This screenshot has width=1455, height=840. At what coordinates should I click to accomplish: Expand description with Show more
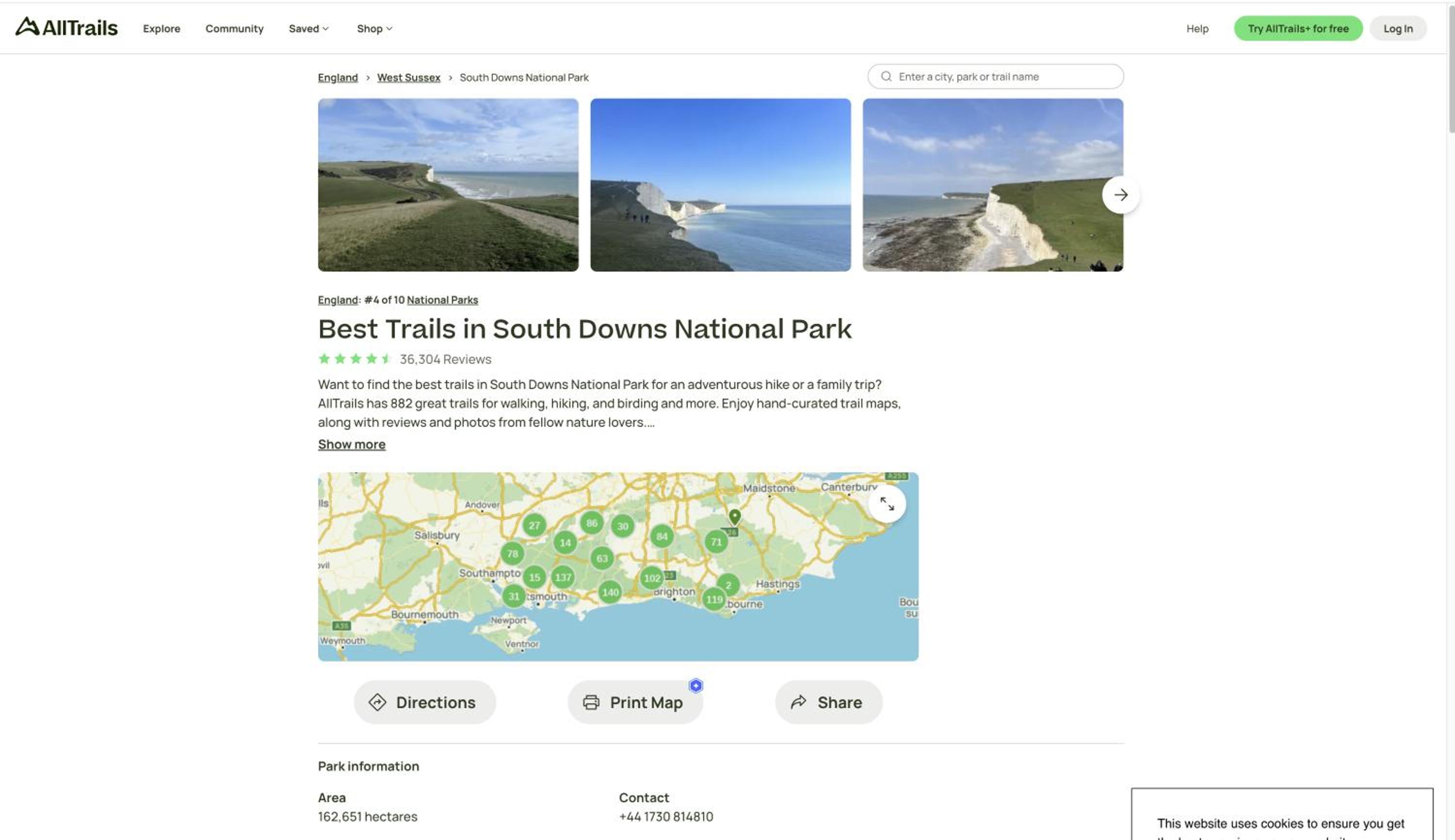coord(351,444)
